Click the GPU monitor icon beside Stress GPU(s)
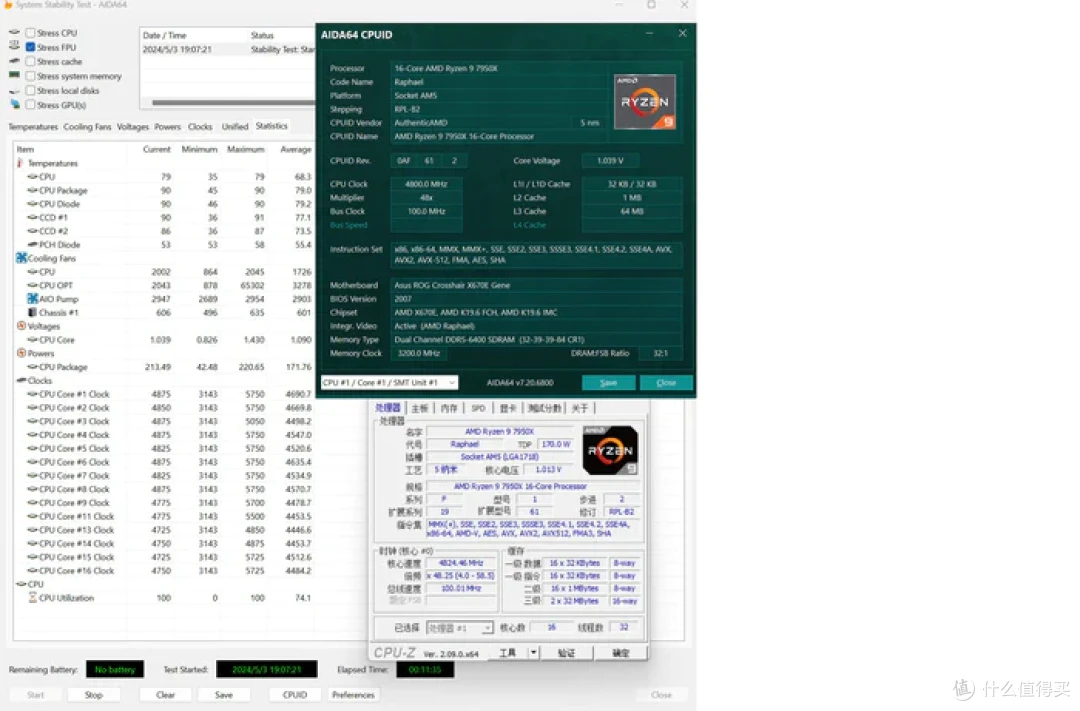 click(x=14, y=104)
